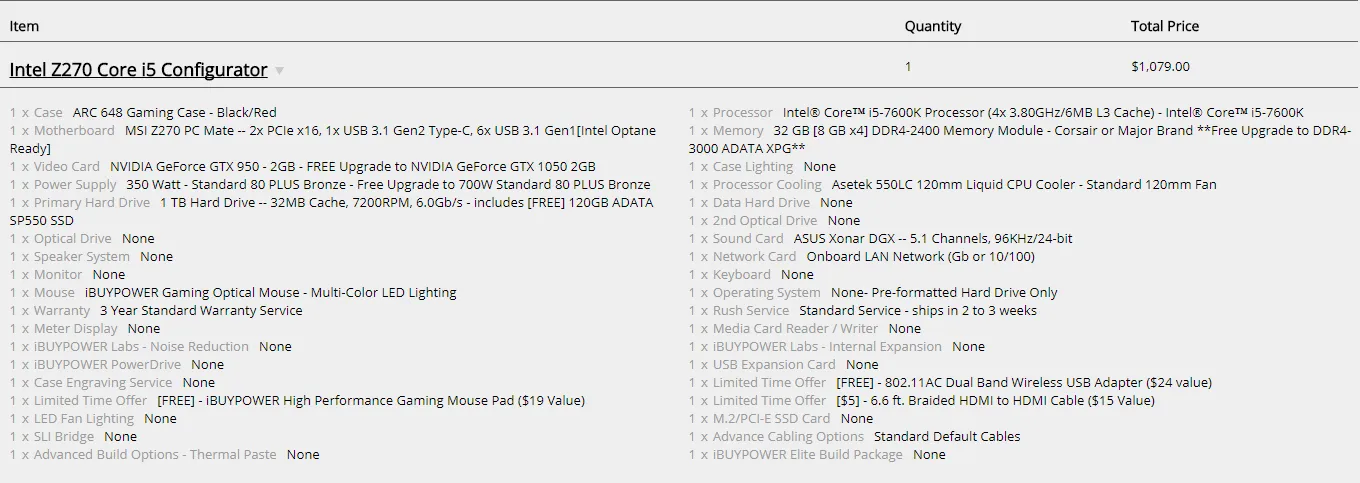This screenshot has height=483, width=1360.
Task: Click the 32 GB DDR4-2400 Memory entry
Action: (x=1060, y=131)
